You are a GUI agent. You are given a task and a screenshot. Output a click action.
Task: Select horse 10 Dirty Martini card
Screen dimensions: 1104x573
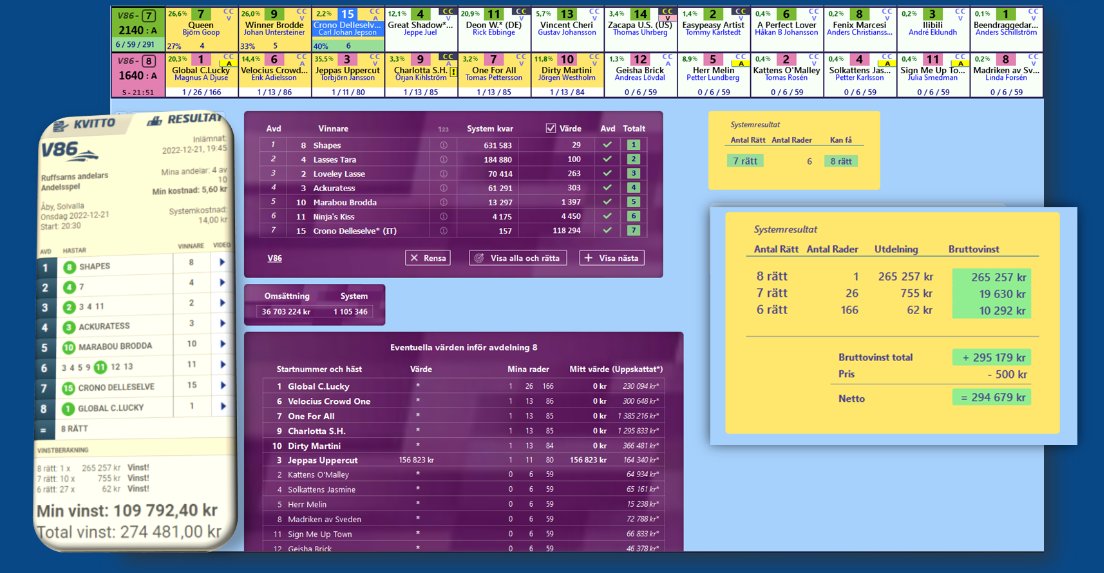tap(567, 75)
